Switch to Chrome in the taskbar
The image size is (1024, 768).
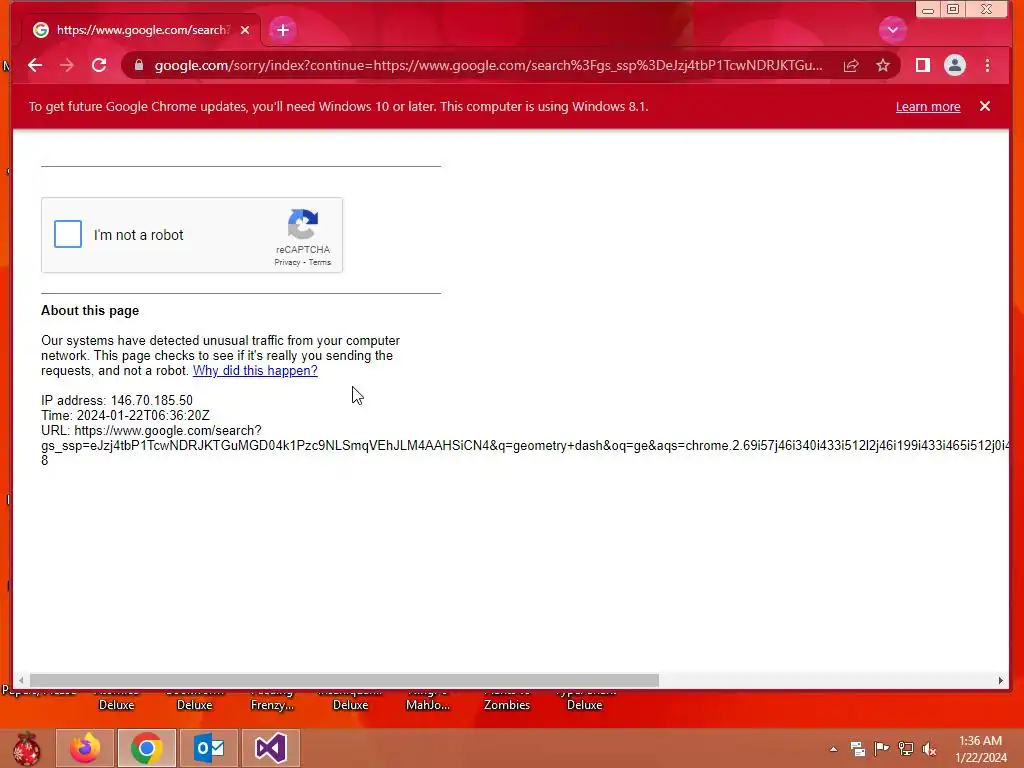pyautogui.click(x=147, y=748)
